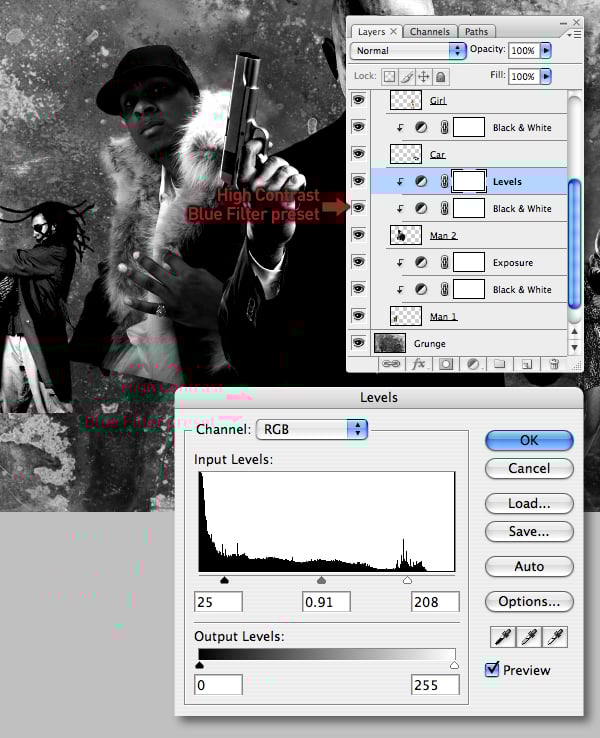Click the Load... button
Image resolution: width=600 pixels, height=738 pixels.
[529, 504]
